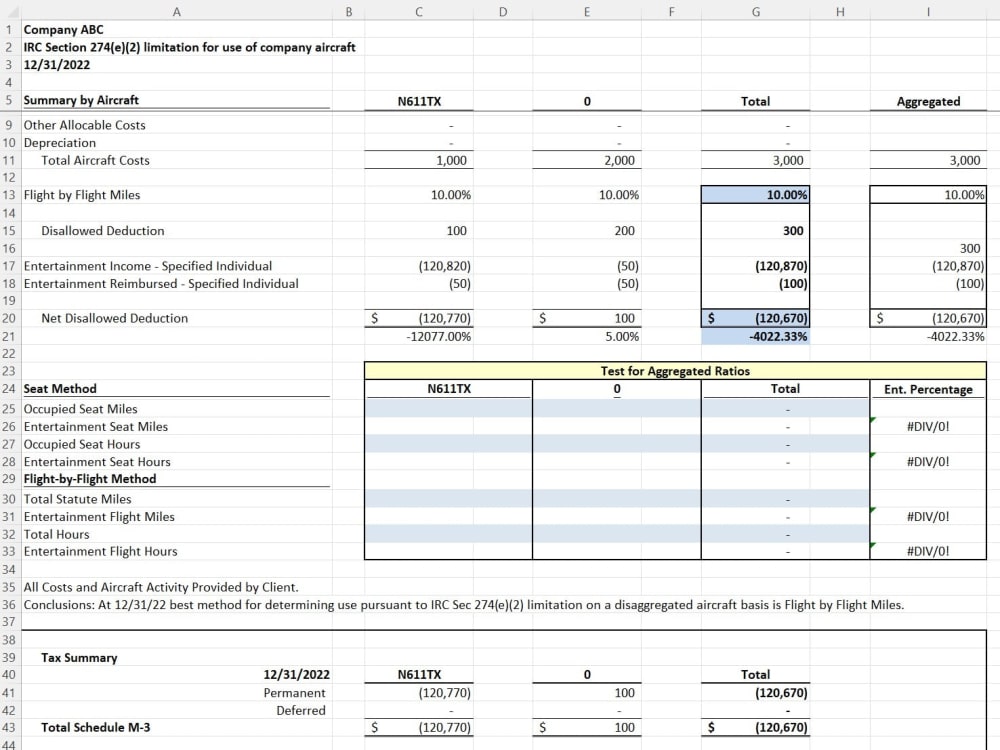
Task: Click the blue highlighted -4022.33% cell
Action: (755, 336)
